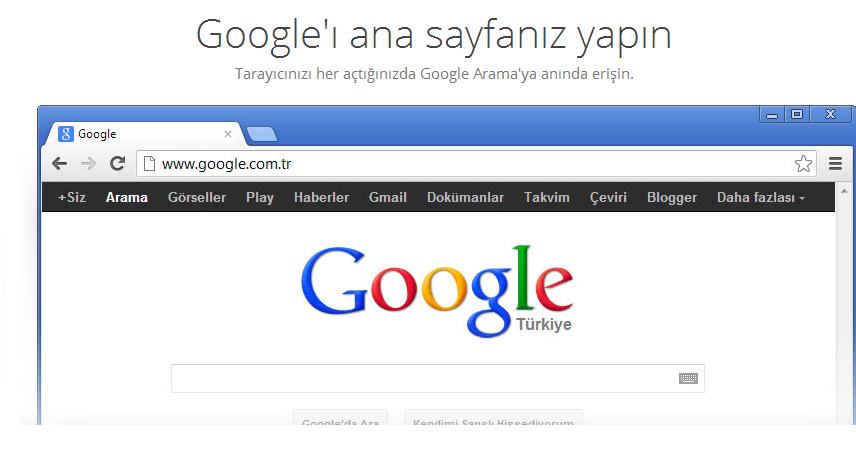Open Takvim in the Google bar
This screenshot has height=449, width=856.
click(546, 197)
